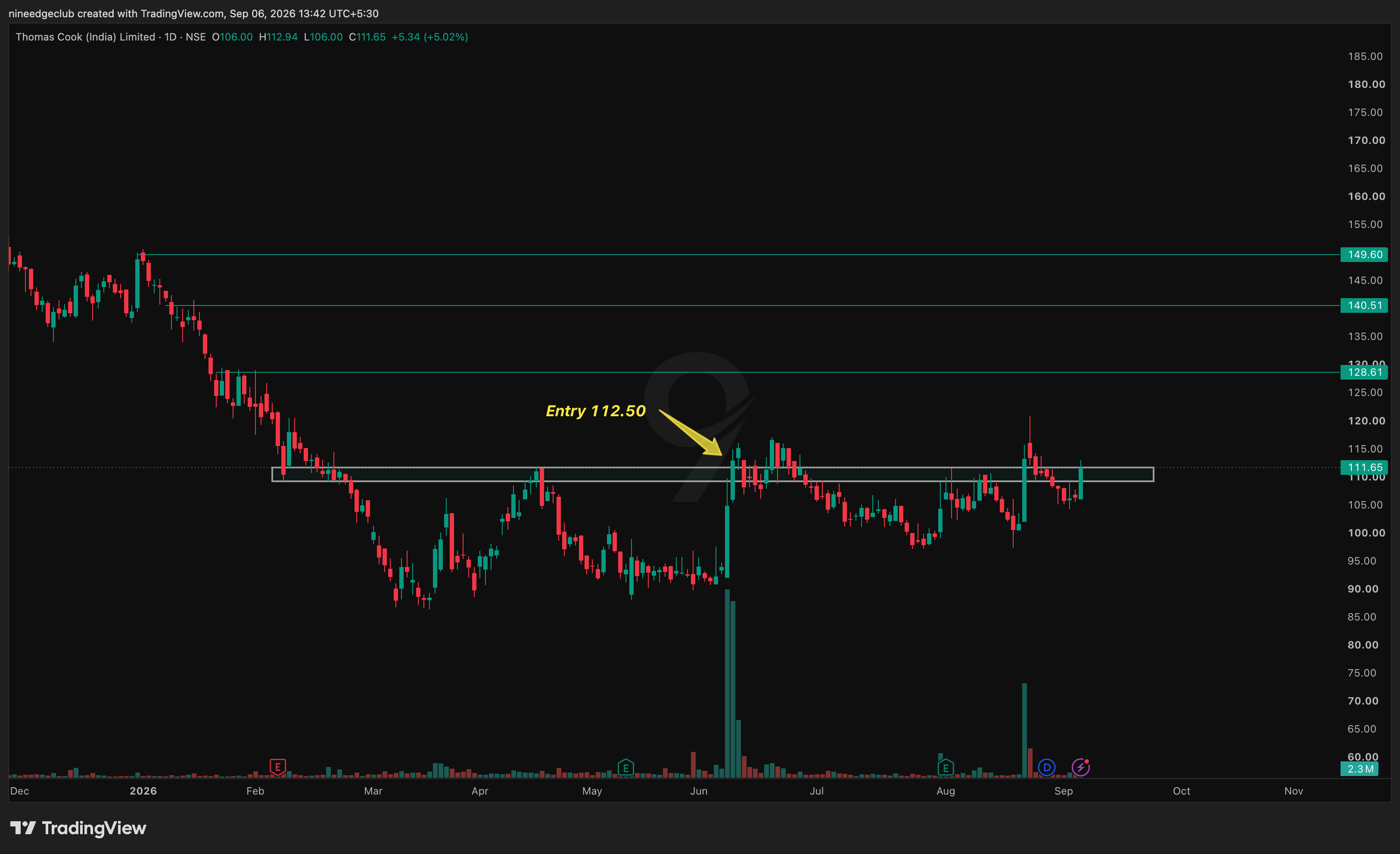Select the 149.60 price line label

pos(1364,255)
